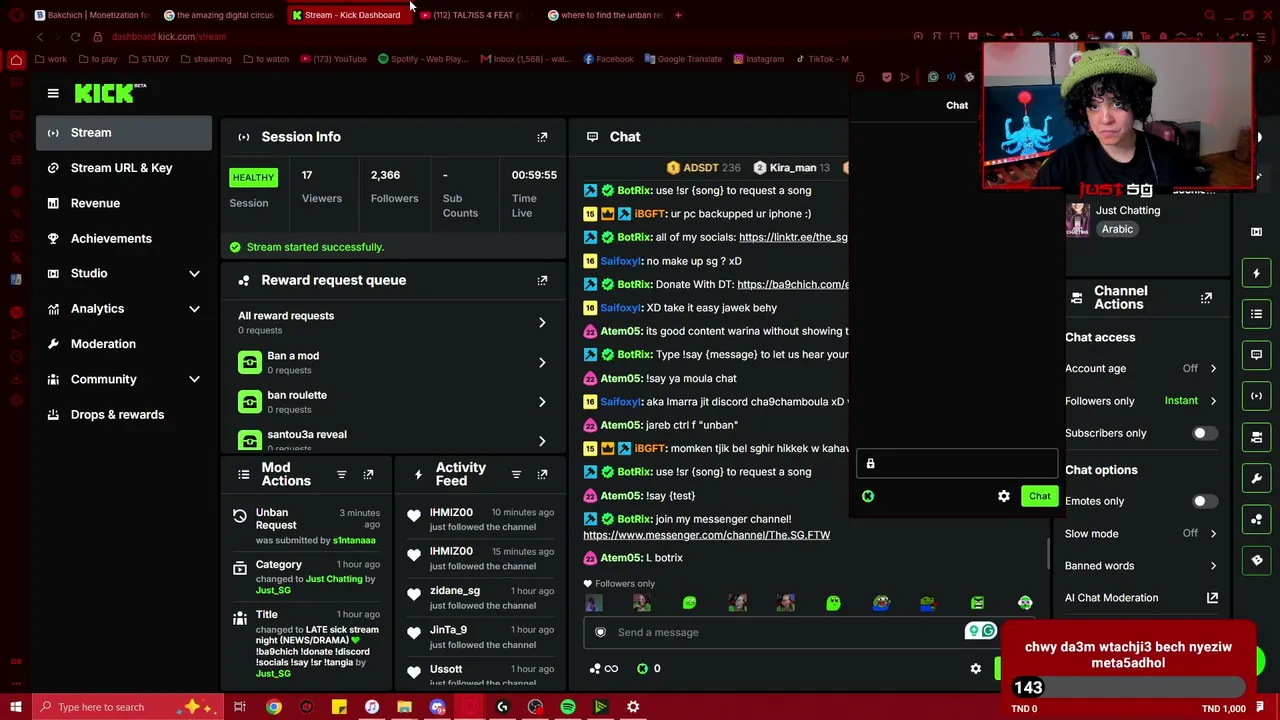
Task: Open File Explorer from the Windows taskbar
Action: point(404,707)
